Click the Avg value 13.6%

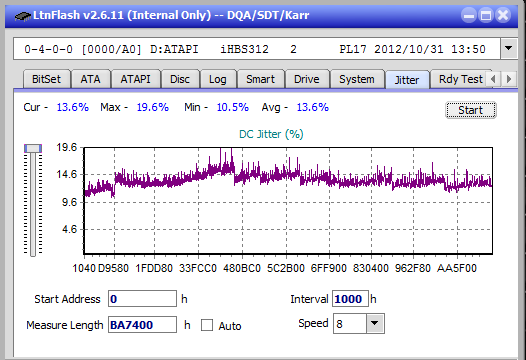tap(313, 107)
